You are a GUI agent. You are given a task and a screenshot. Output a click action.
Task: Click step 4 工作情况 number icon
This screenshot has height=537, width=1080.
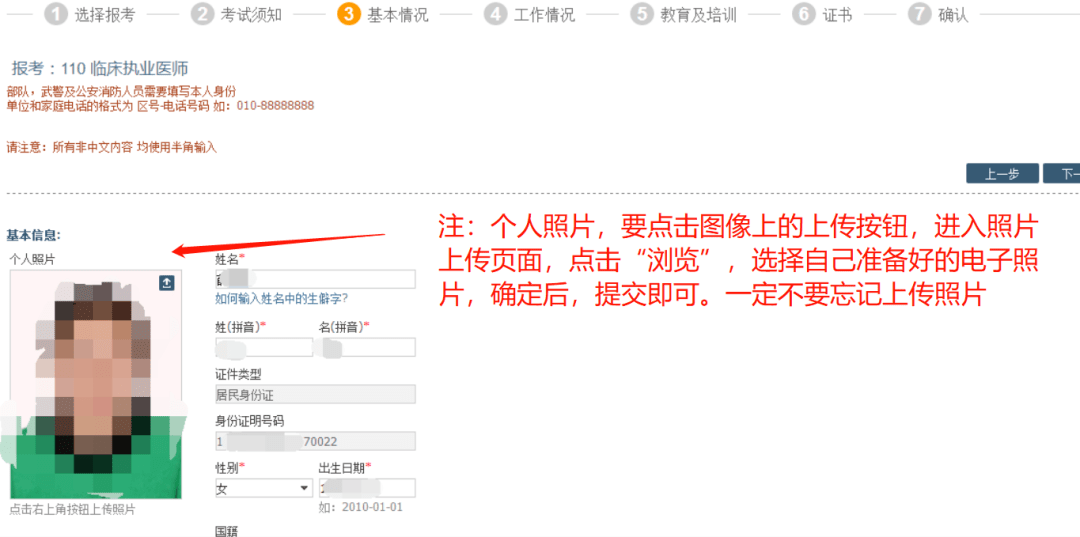pos(495,14)
